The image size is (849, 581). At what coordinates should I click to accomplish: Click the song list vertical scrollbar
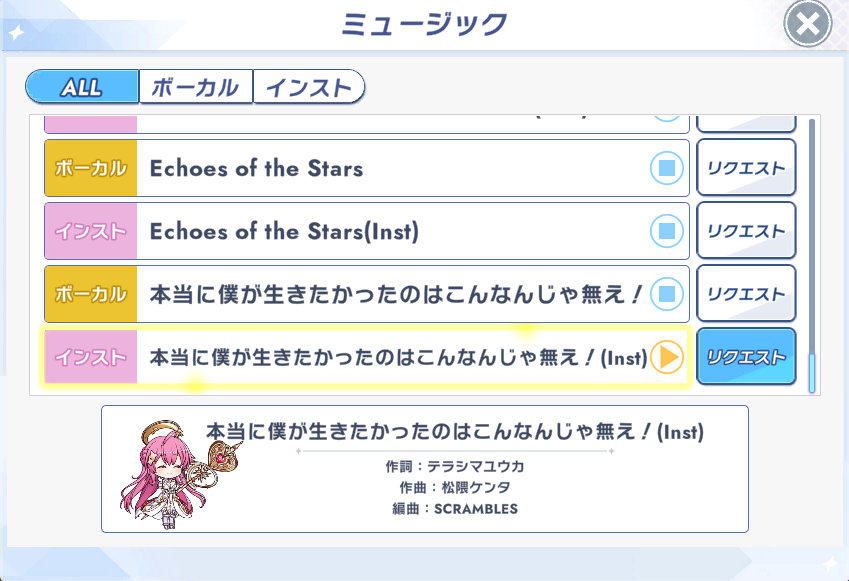(x=812, y=250)
